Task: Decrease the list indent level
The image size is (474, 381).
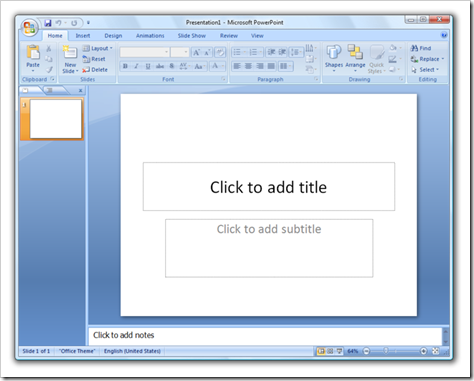Action: (x=271, y=52)
